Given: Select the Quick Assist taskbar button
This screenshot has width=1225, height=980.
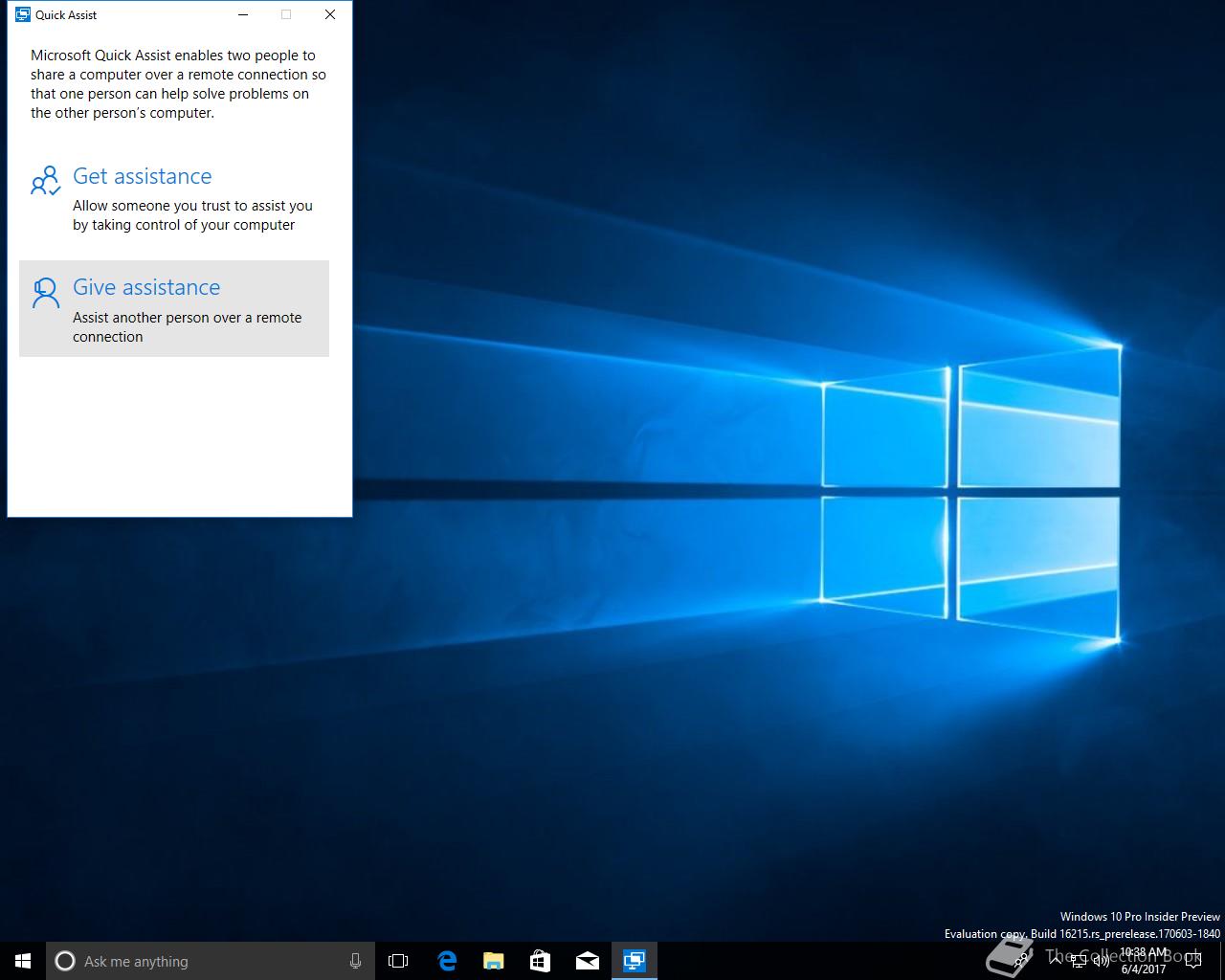Looking at the screenshot, I should coord(635,961).
